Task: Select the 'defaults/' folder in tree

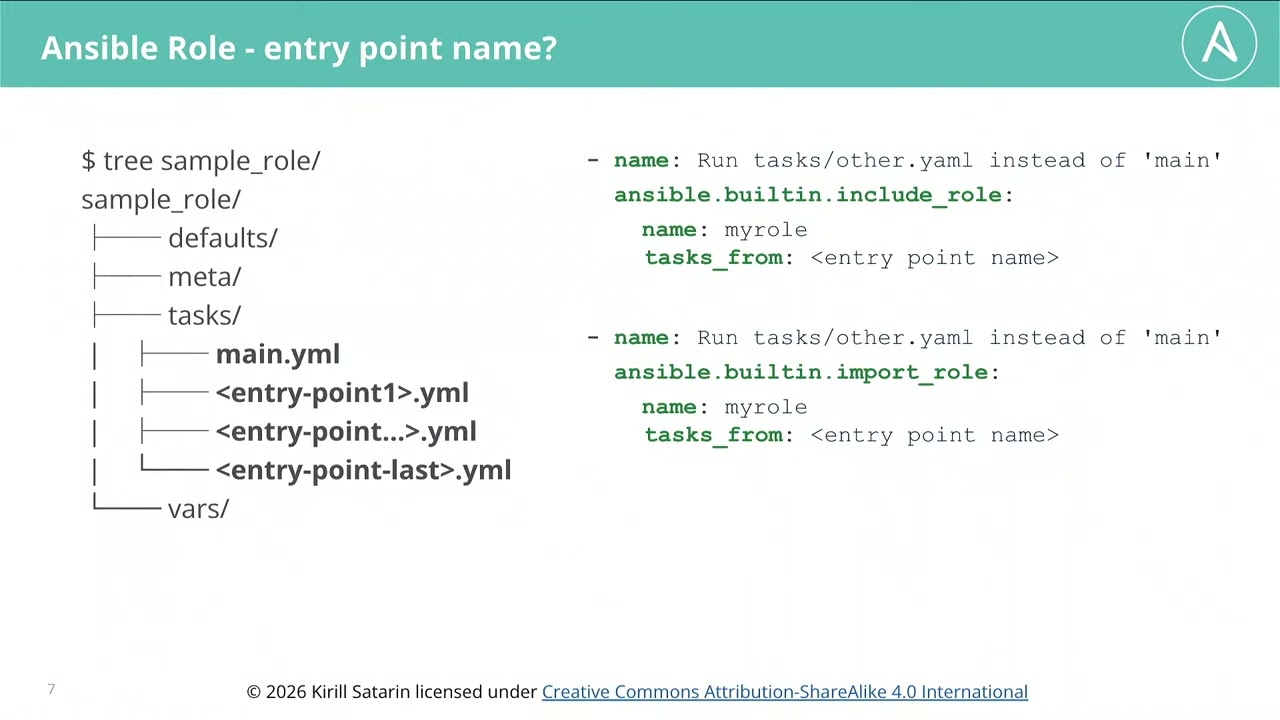Action: point(223,238)
